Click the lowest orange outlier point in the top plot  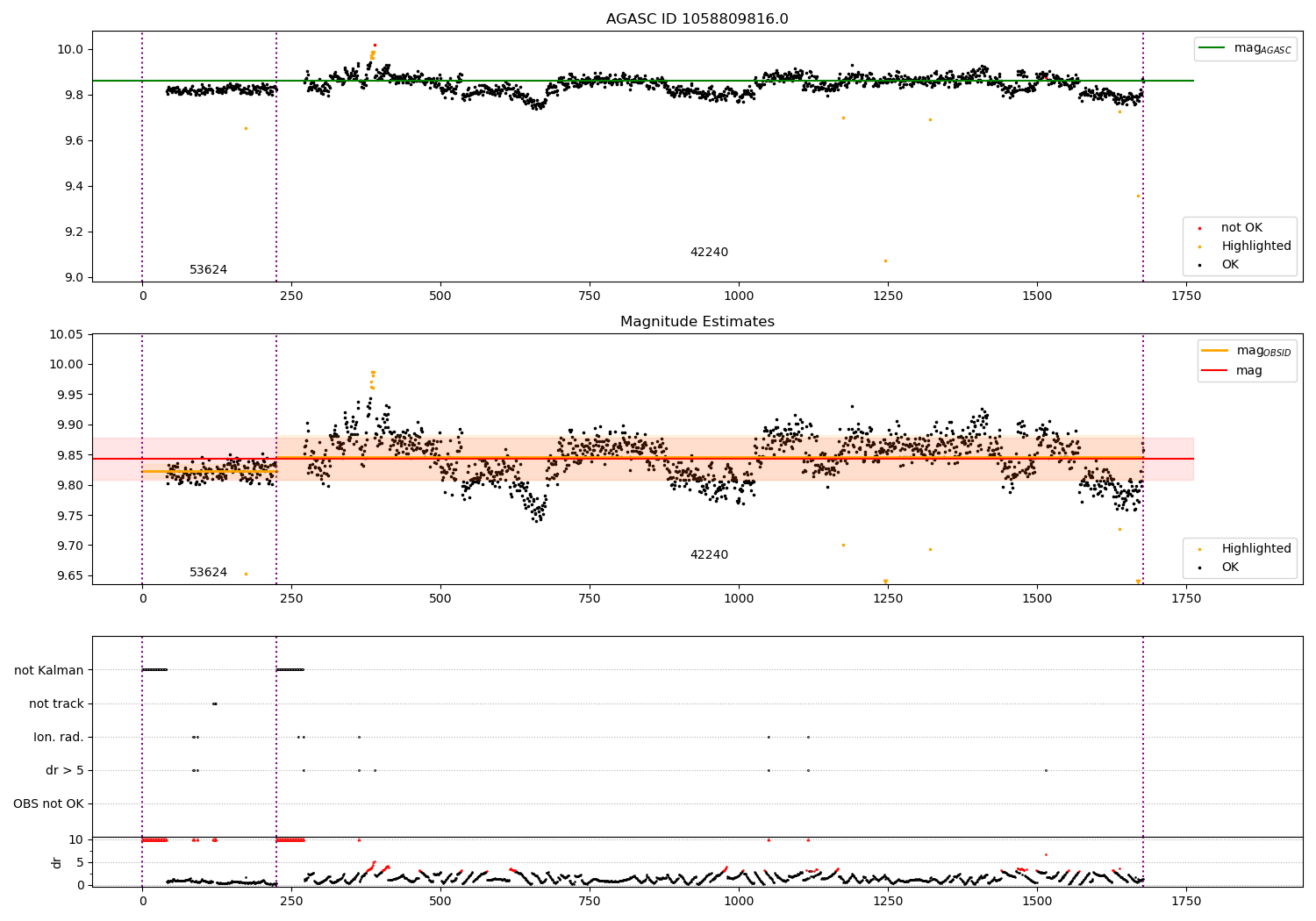coord(885,261)
